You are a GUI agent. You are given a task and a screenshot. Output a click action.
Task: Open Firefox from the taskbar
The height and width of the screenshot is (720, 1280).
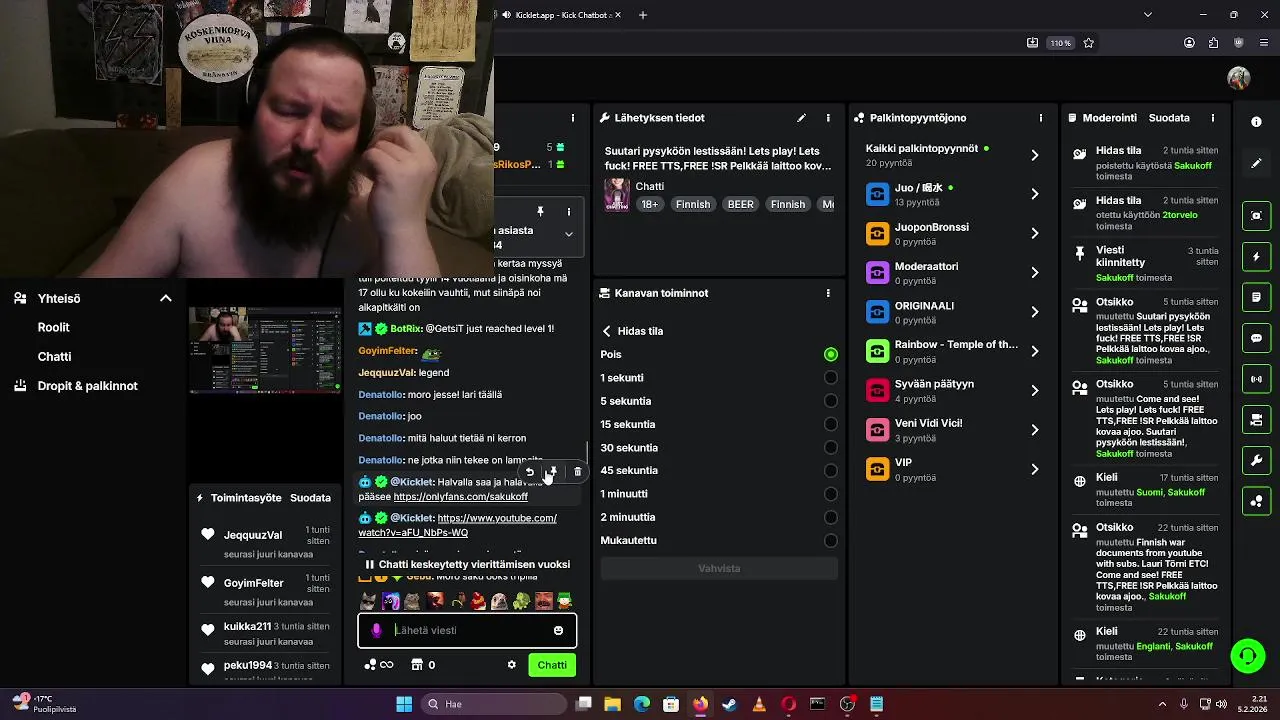coord(700,704)
